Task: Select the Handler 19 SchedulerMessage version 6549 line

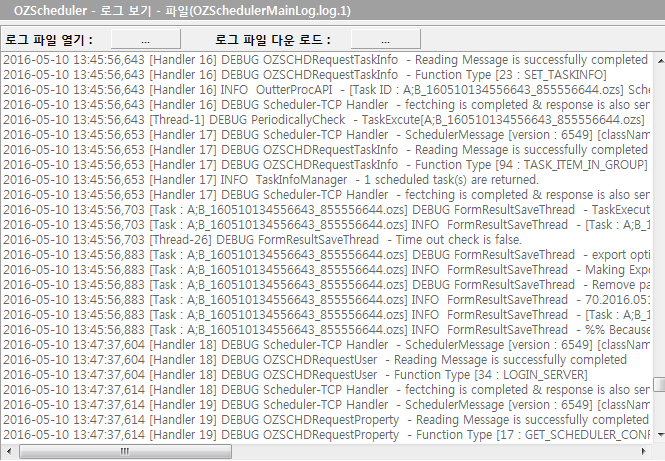Action: click(x=327, y=405)
